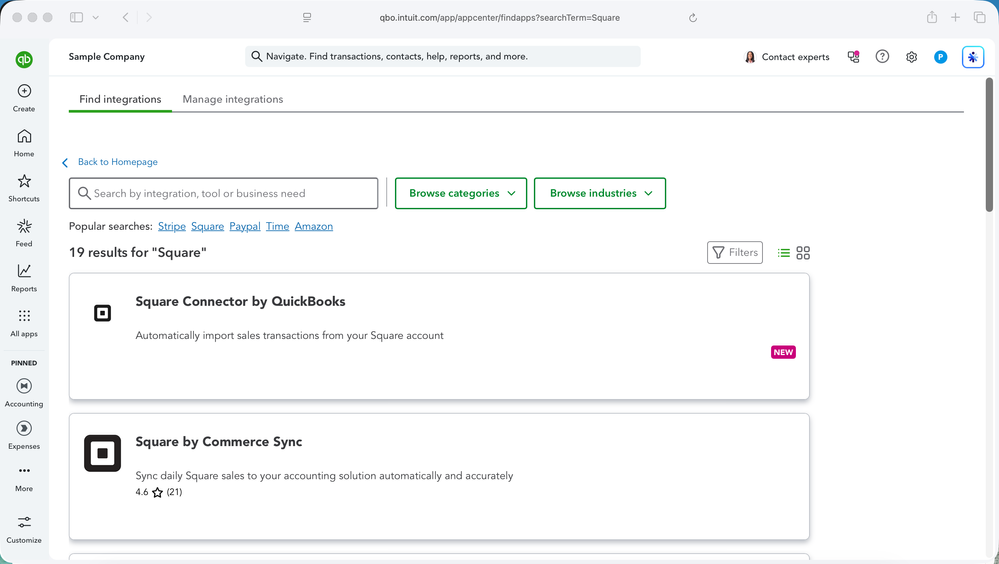This screenshot has width=999, height=564.
Task: Click the 4.6 star rating of Commerce Sync
Action: [x=159, y=492]
